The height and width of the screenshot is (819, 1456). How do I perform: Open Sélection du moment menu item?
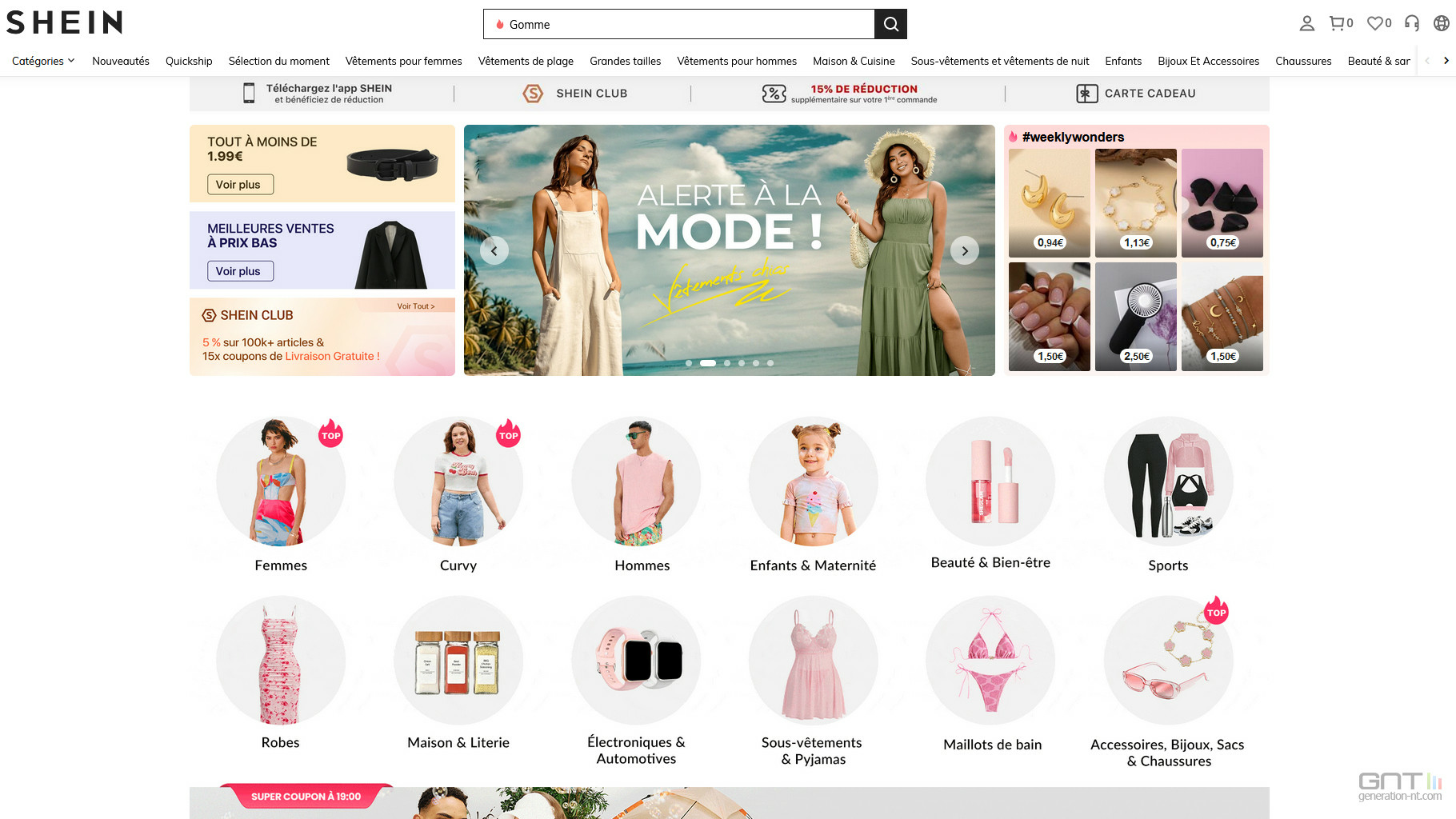click(279, 61)
